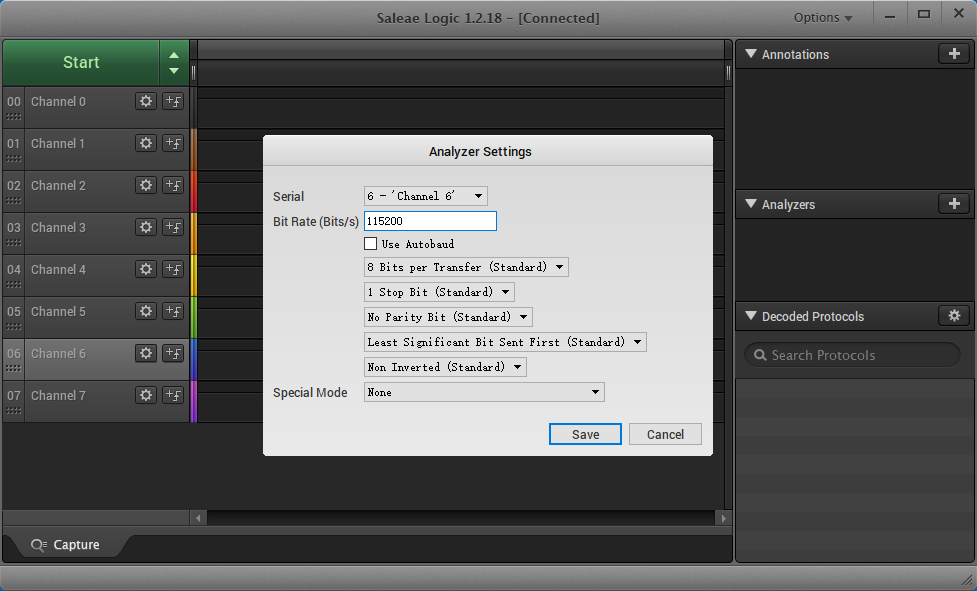Set trigger edge for Channel 4
The width and height of the screenshot is (977, 591).
pos(173,269)
